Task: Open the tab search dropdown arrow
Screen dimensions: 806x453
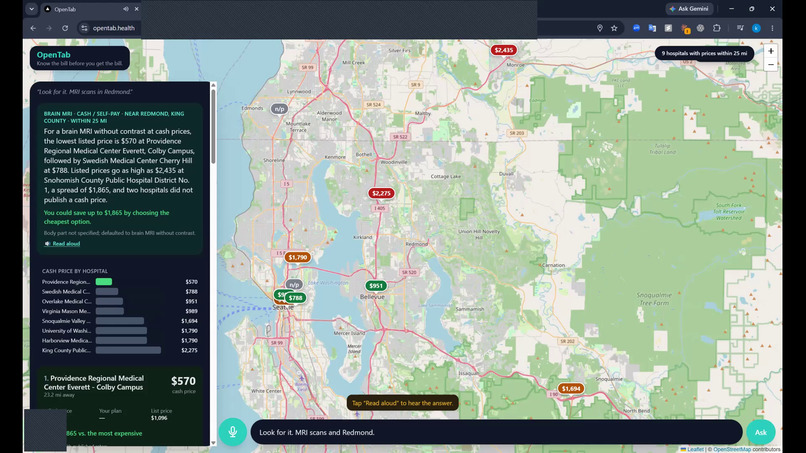Action: coord(32,9)
